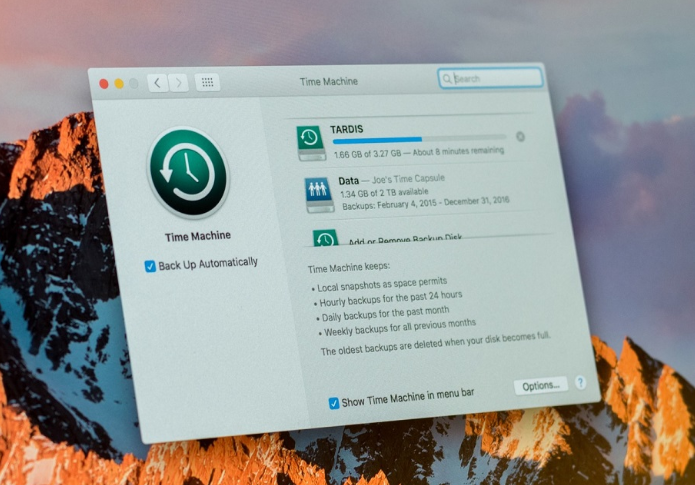Click the Time Machine keeps: heading

pos(349,268)
